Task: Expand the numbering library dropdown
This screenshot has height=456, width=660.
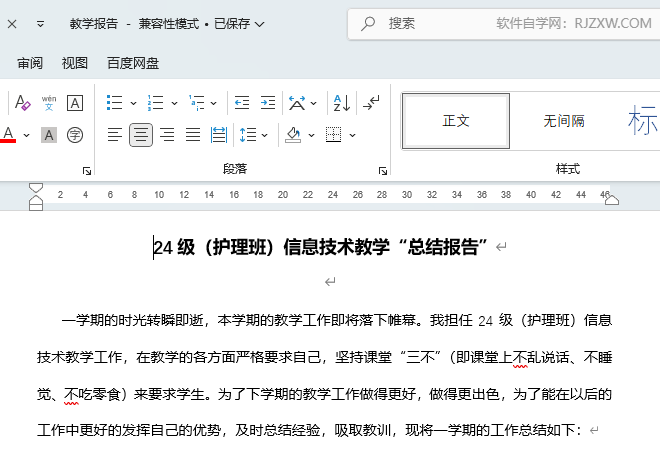Action: point(174,103)
